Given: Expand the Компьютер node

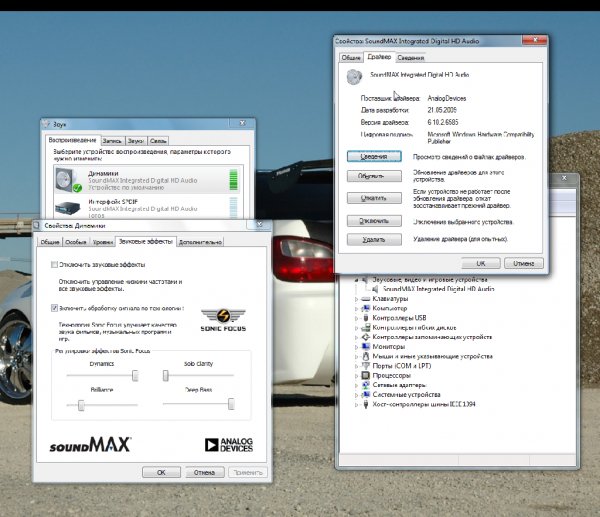Looking at the screenshot, I should (357, 308).
